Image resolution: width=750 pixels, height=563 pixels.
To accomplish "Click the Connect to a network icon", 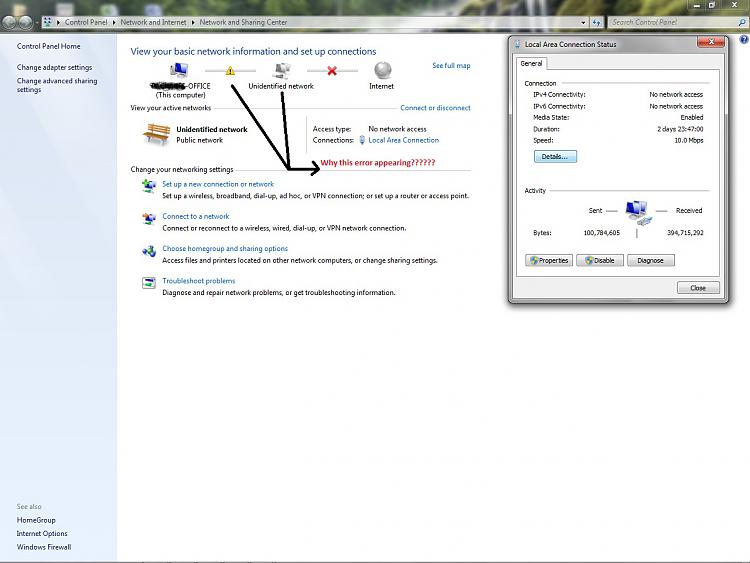I will tap(149, 218).
